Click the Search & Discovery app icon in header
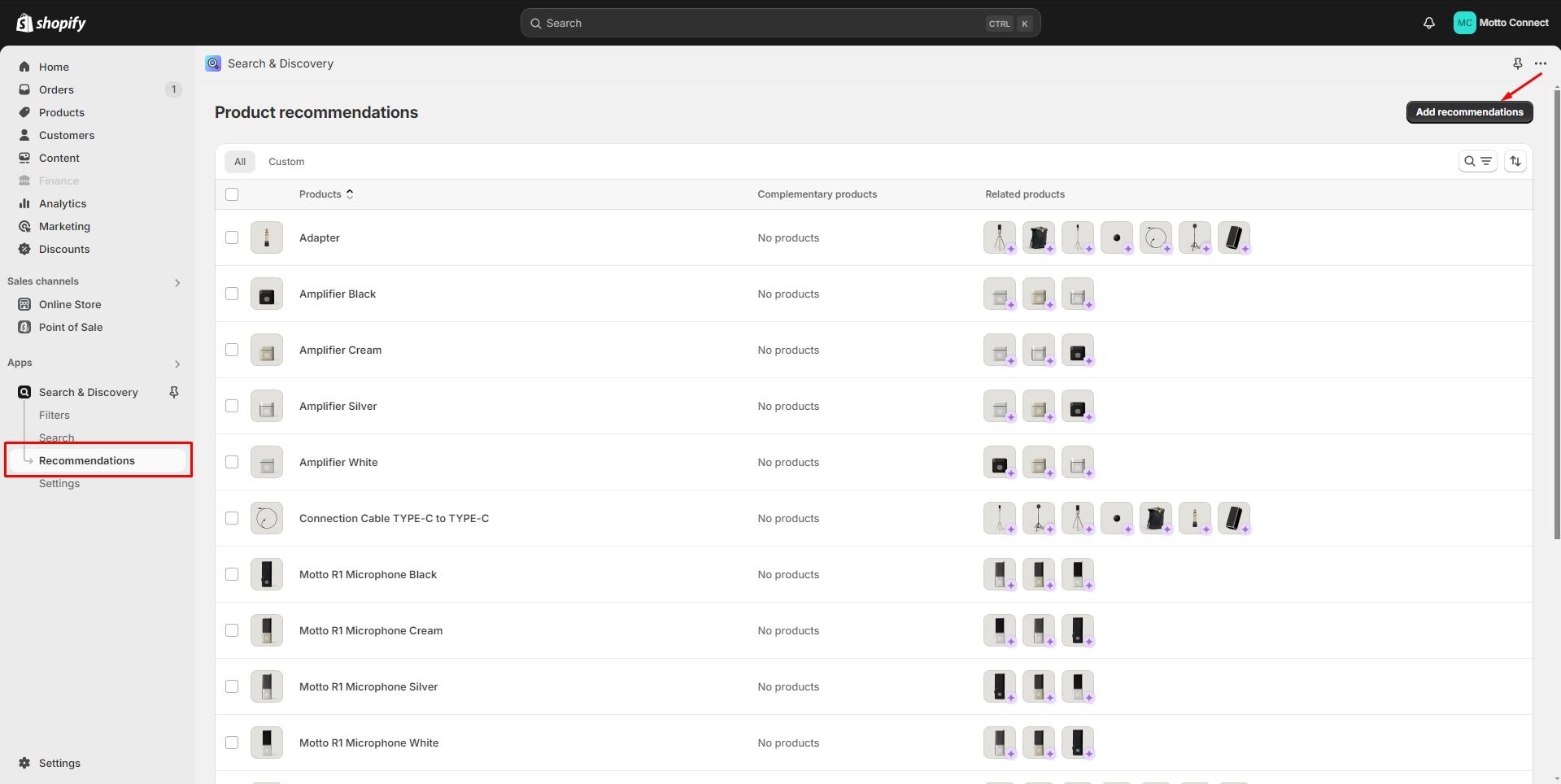 (213, 63)
